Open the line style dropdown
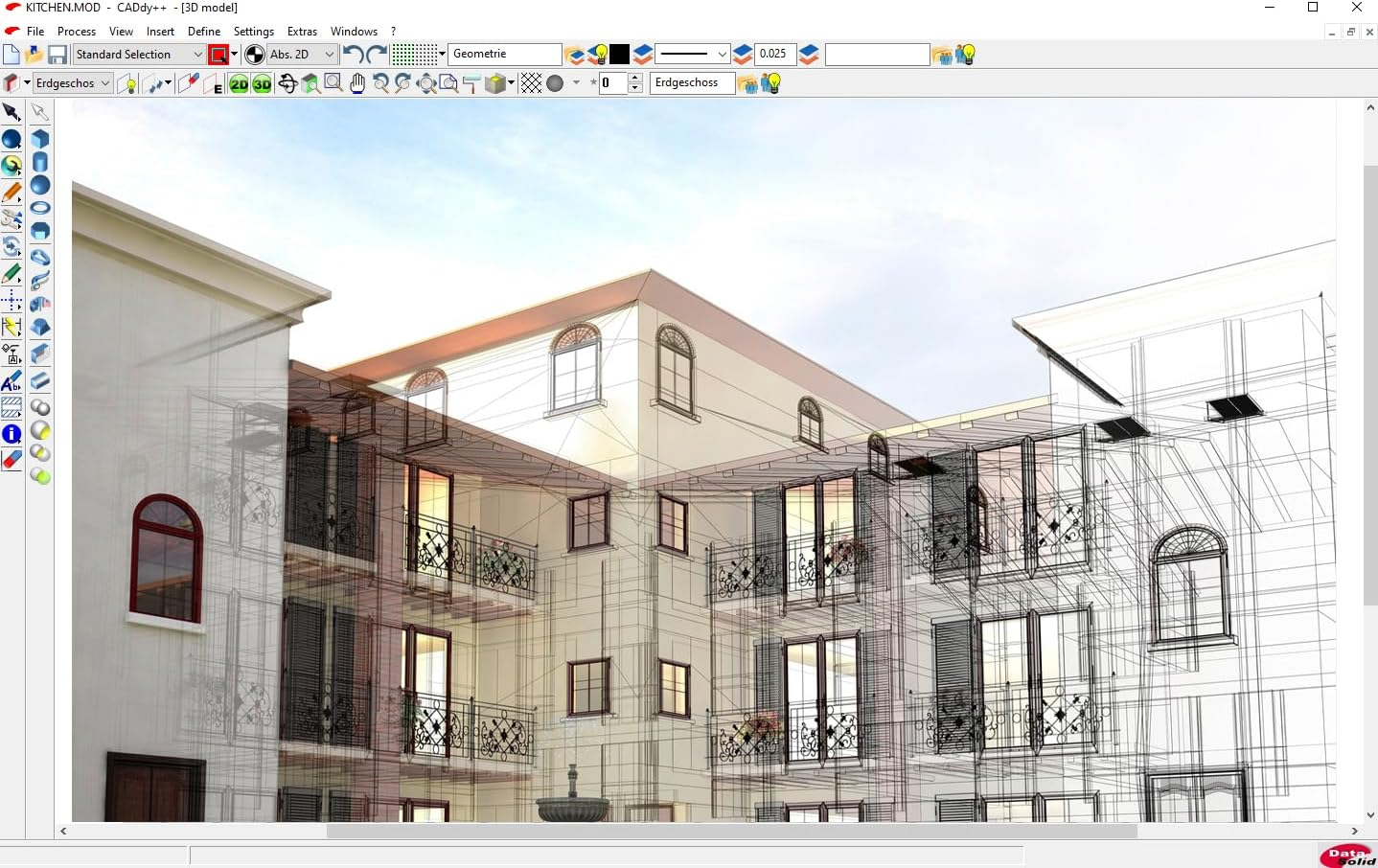This screenshot has height=868, width=1378. tap(722, 55)
